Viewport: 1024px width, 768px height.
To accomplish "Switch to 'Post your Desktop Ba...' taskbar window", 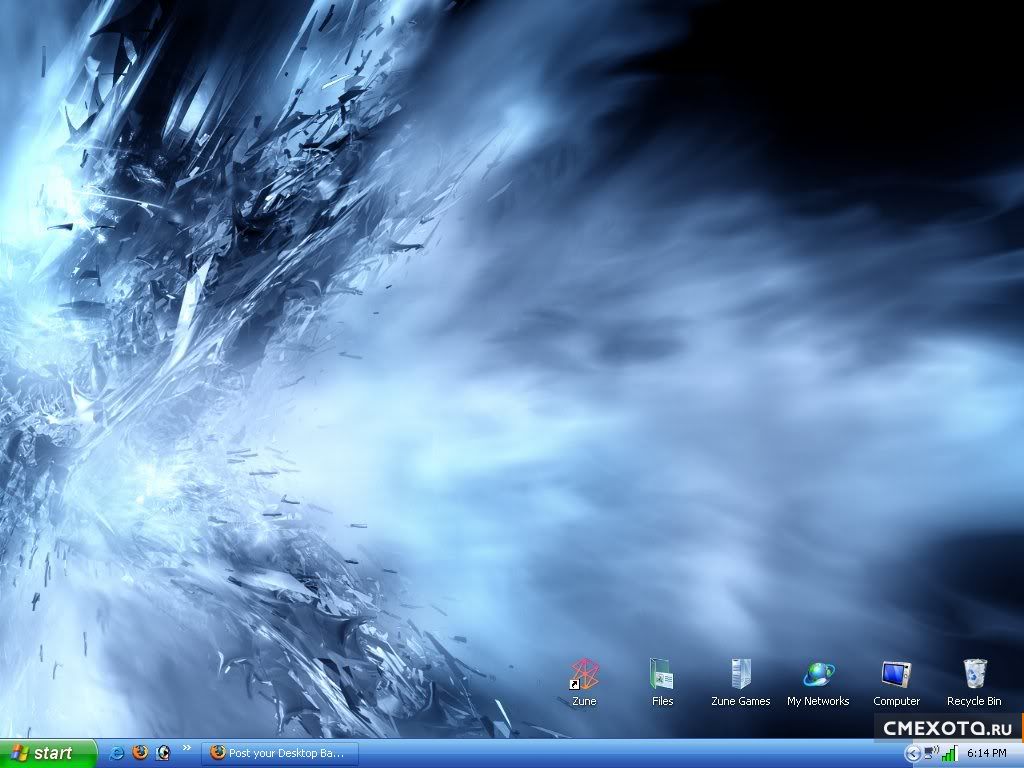I will pyautogui.click(x=280, y=753).
